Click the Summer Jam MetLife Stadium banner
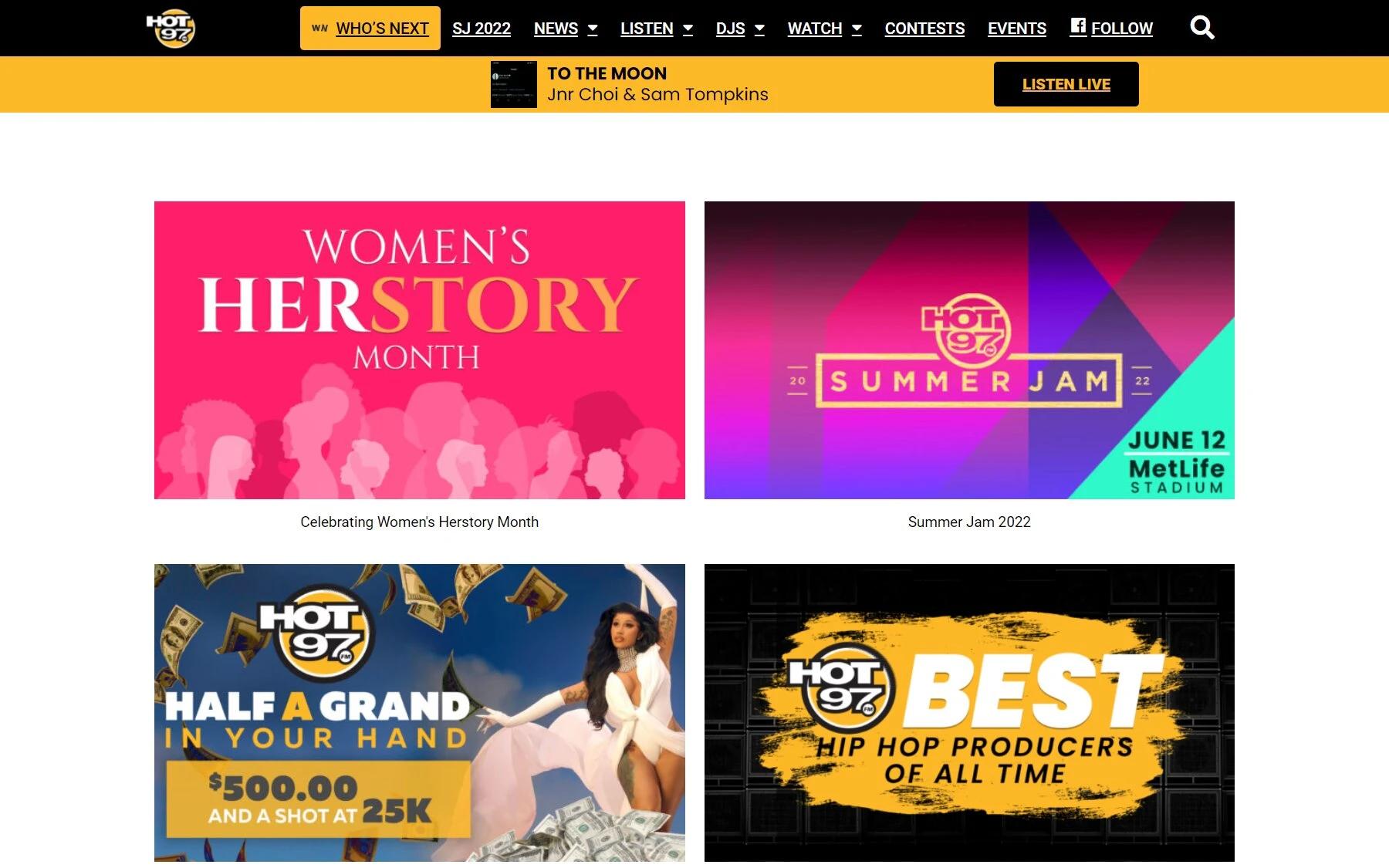 [969, 350]
